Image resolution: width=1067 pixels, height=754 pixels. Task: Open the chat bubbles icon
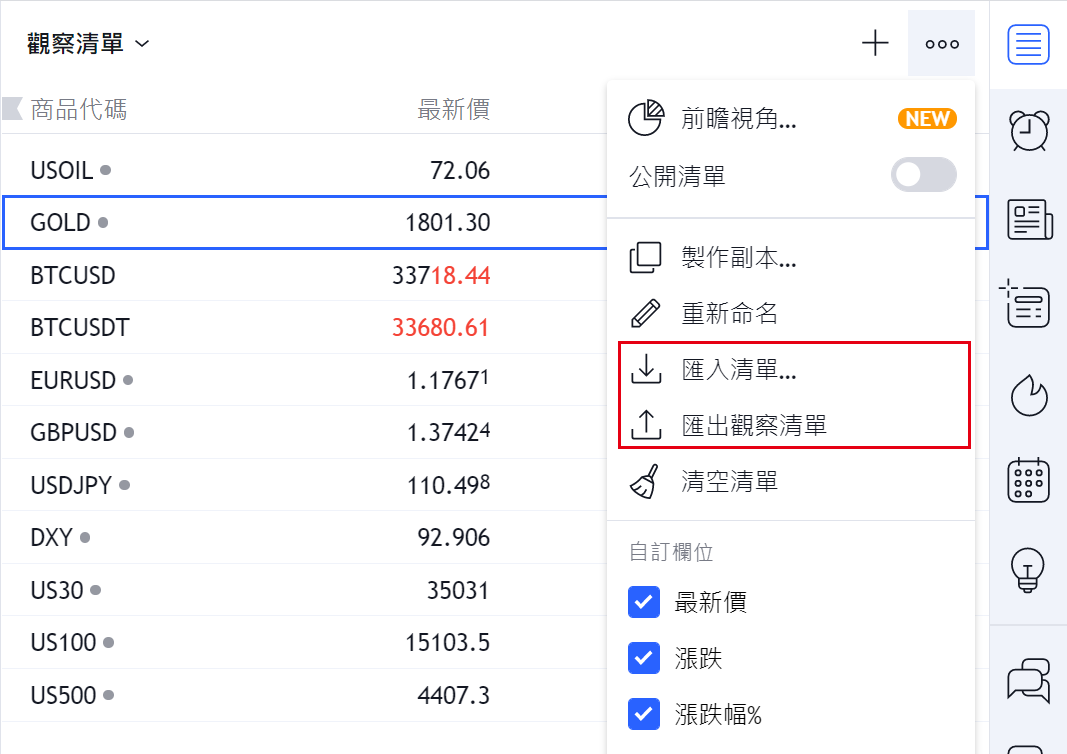tap(1029, 680)
